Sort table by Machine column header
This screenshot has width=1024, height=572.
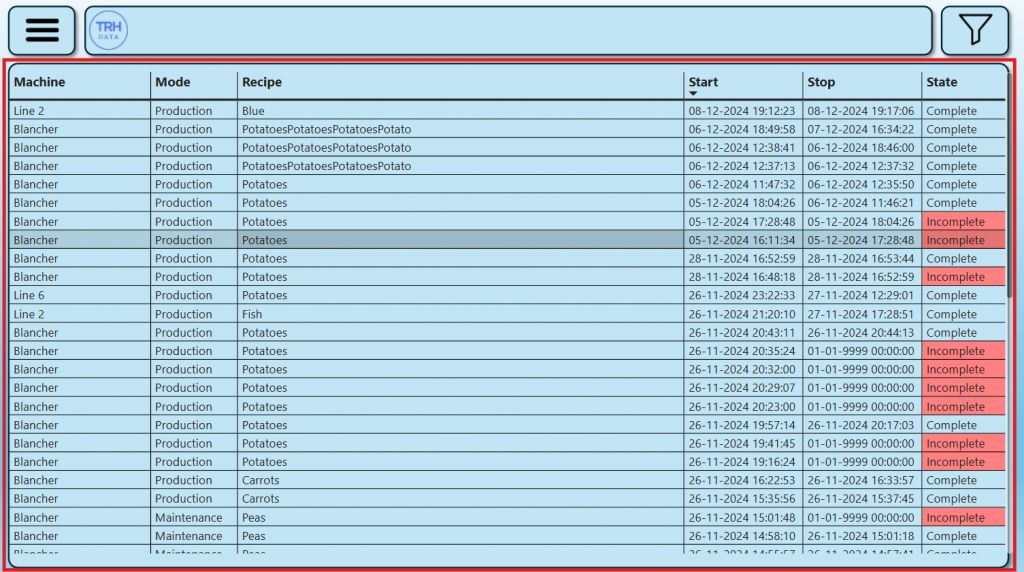point(40,82)
